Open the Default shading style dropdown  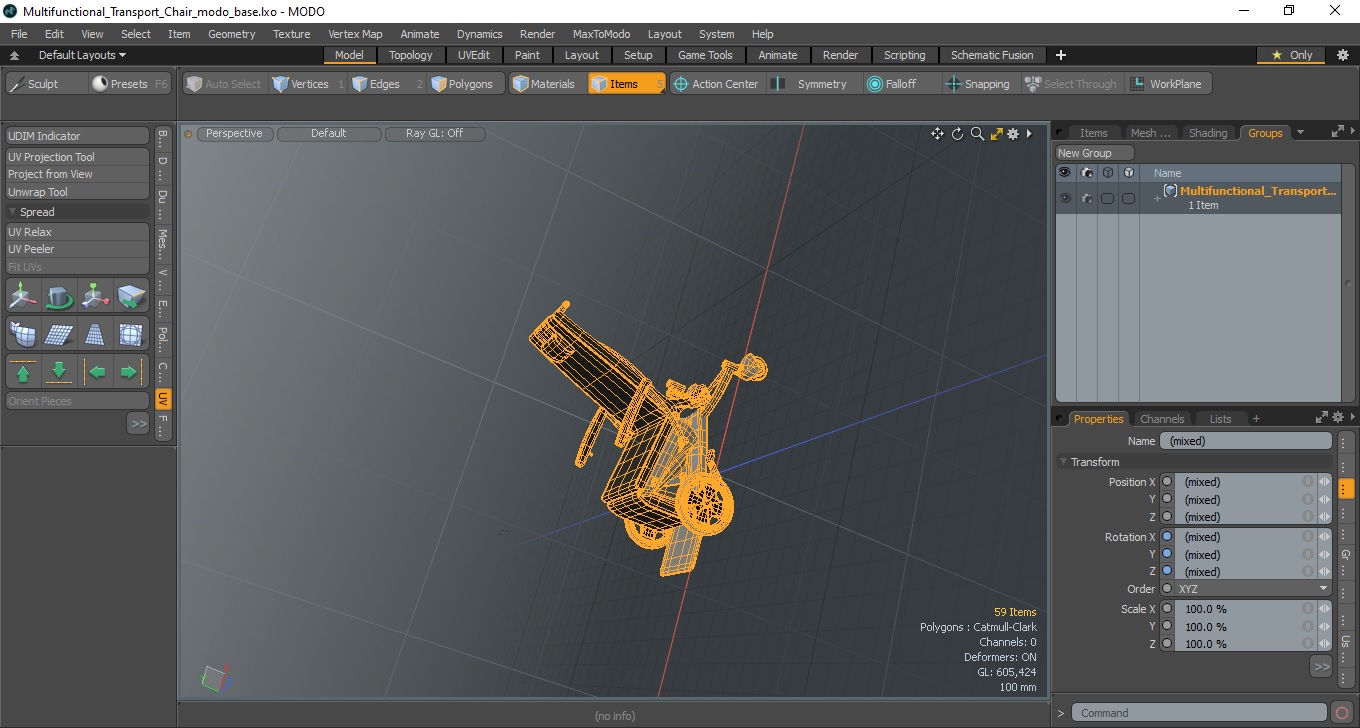click(329, 133)
